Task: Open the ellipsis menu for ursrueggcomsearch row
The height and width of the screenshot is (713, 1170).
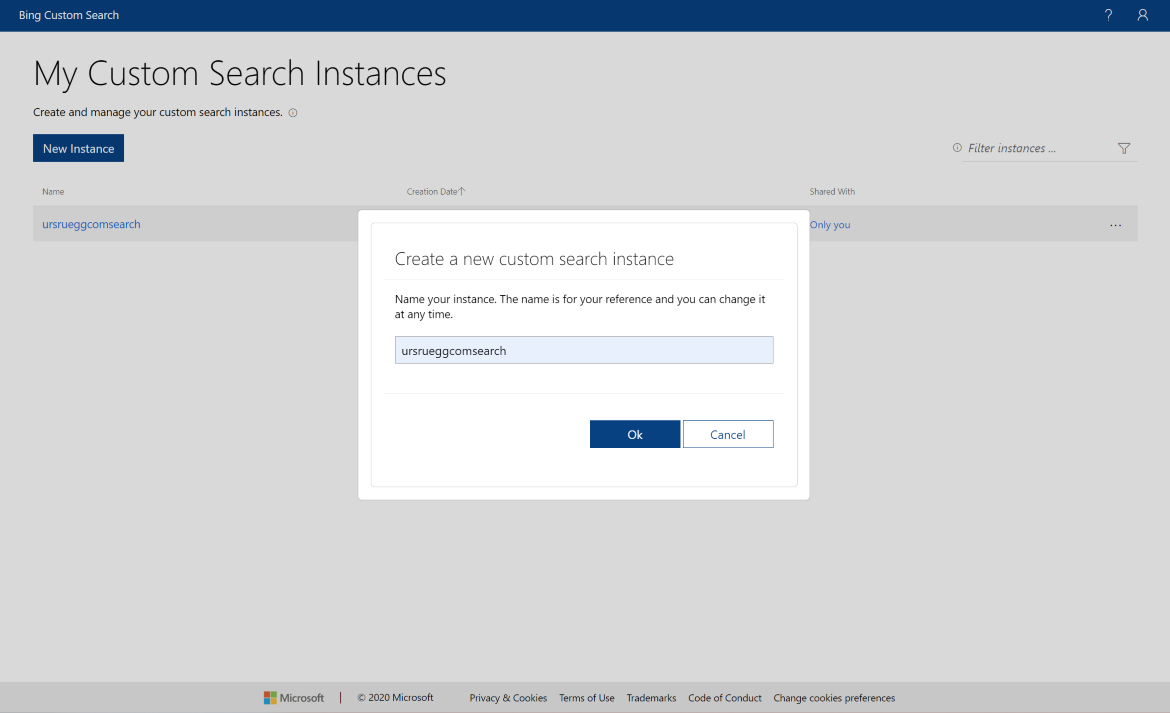Action: click(x=1116, y=225)
